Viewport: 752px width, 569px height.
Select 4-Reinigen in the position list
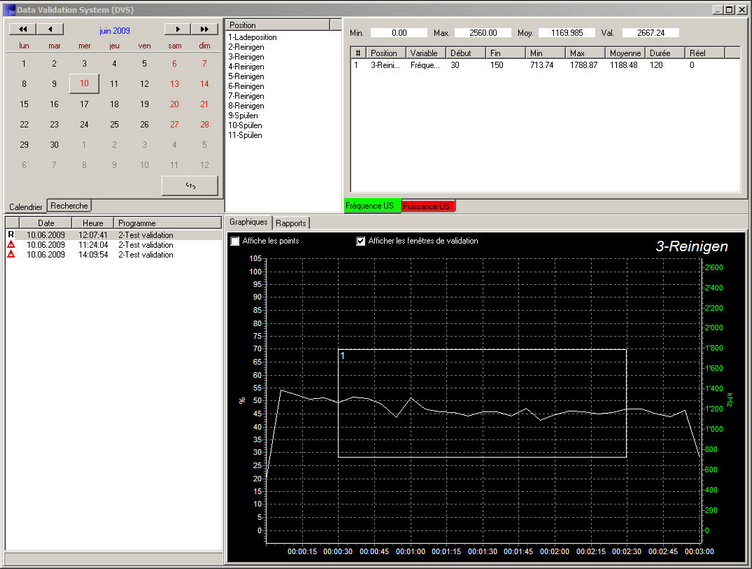246,67
